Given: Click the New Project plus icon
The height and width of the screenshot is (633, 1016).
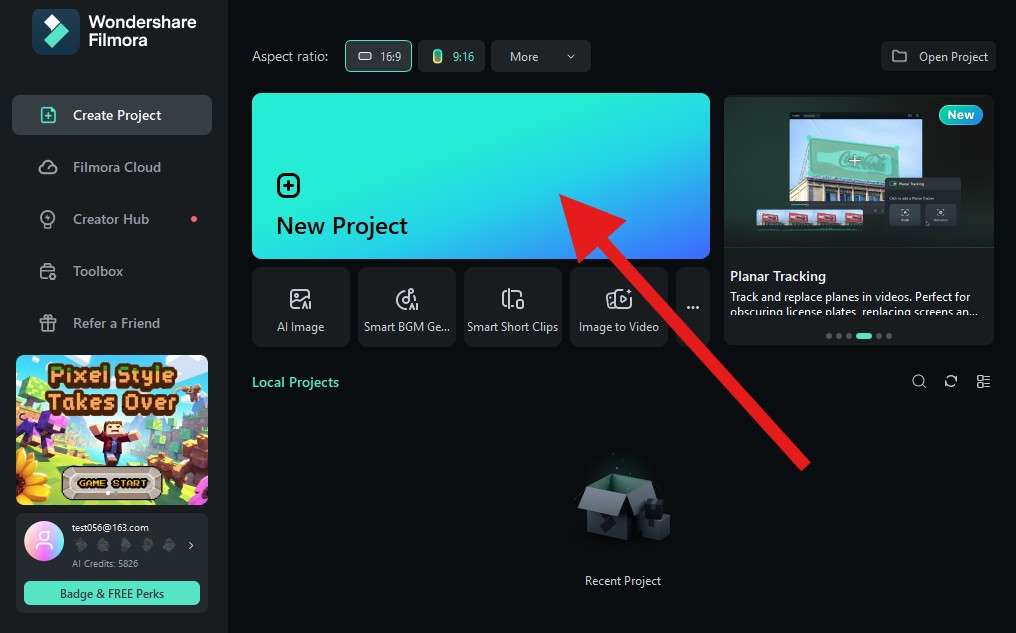Looking at the screenshot, I should (x=288, y=186).
